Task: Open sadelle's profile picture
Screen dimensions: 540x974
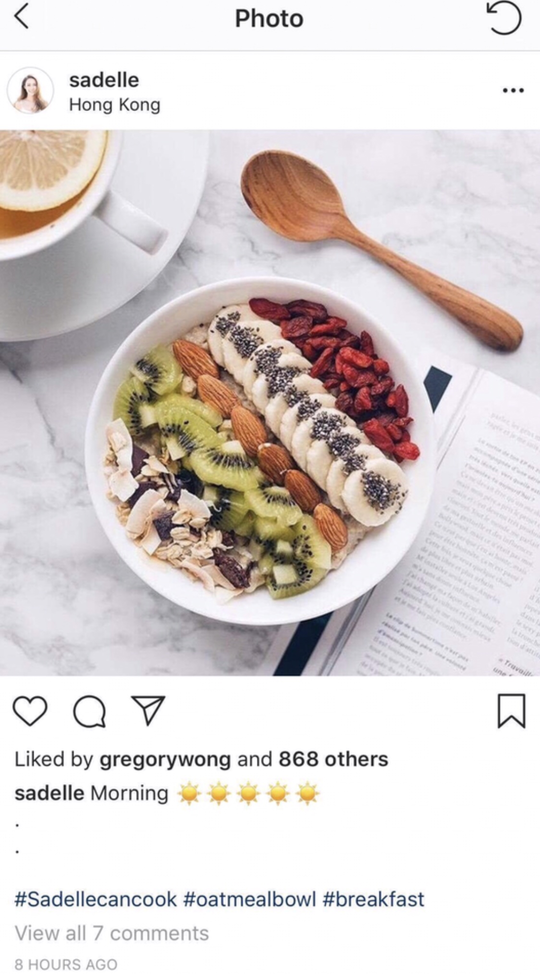Action: (x=30, y=91)
